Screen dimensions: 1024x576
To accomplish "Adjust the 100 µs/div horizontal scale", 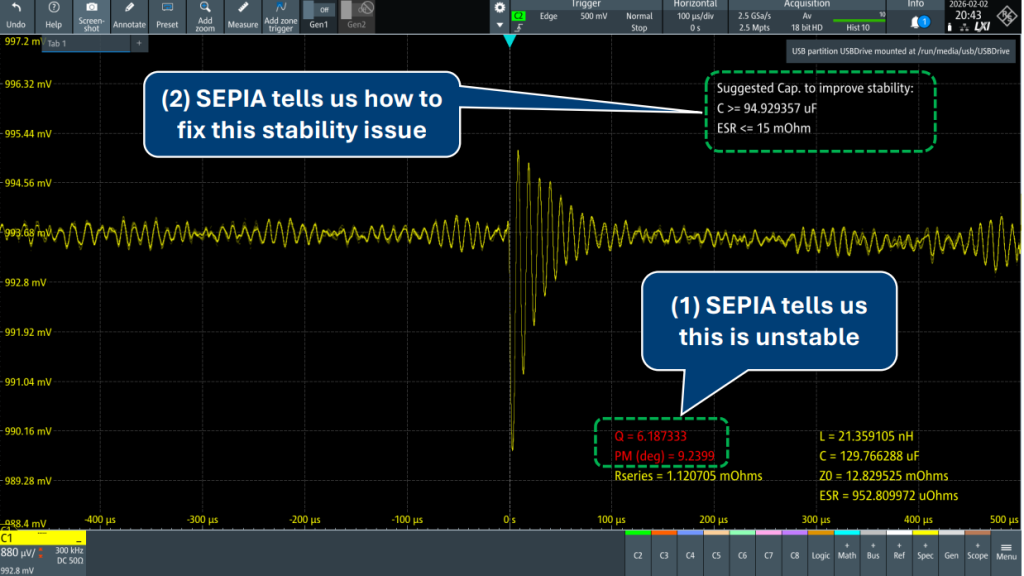I will tap(695, 16).
